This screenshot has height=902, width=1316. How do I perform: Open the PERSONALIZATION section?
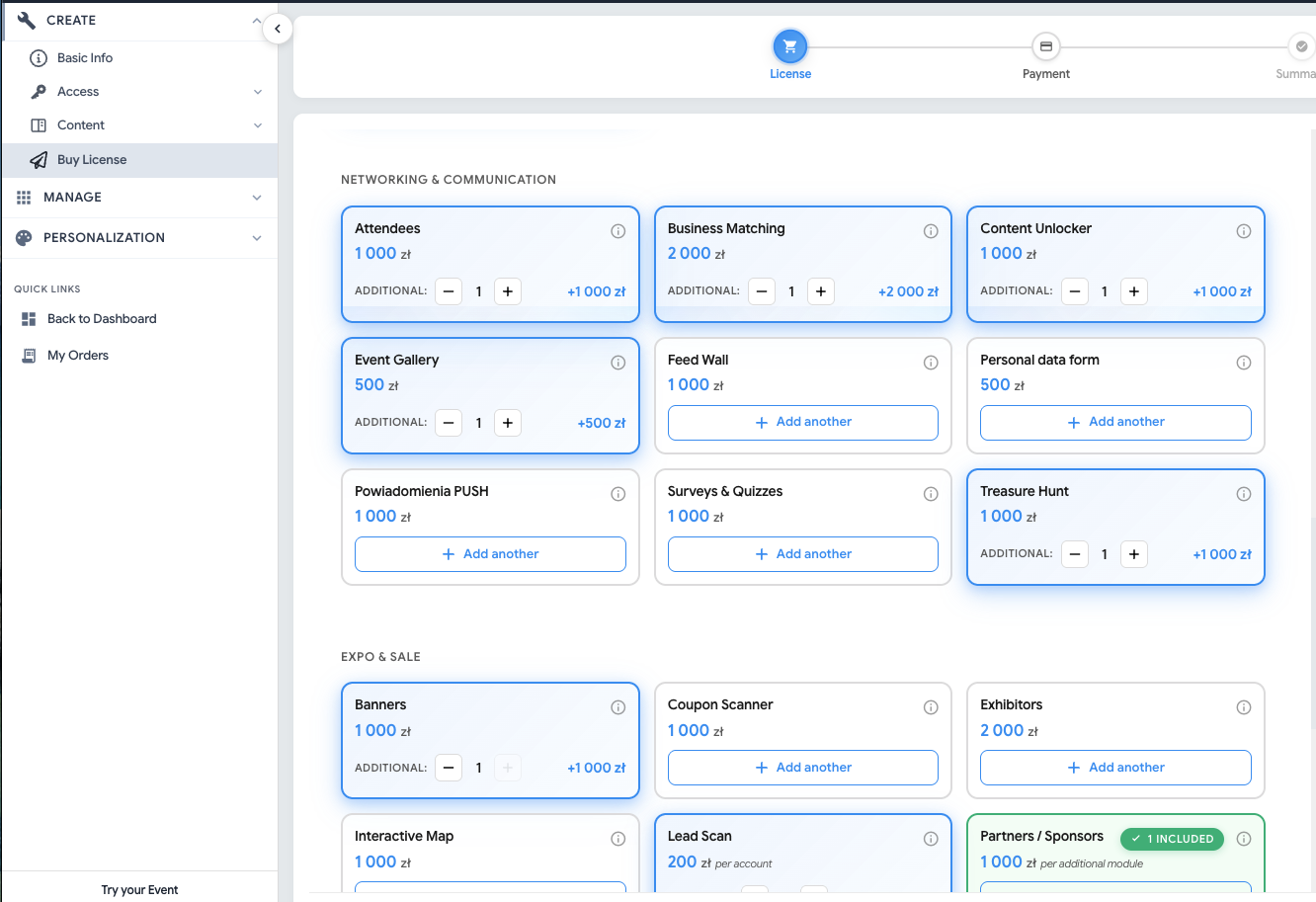(x=257, y=238)
